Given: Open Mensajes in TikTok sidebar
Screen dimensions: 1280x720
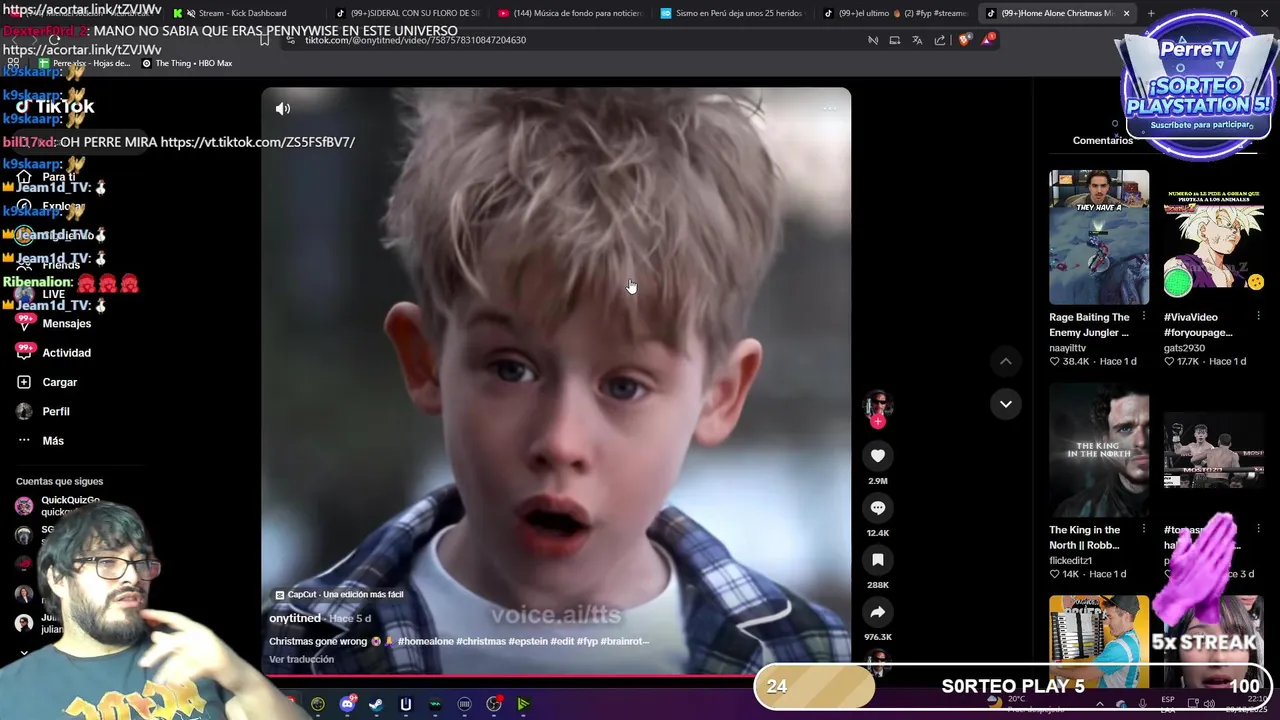Looking at the screenshot, I should pos(56,323).
